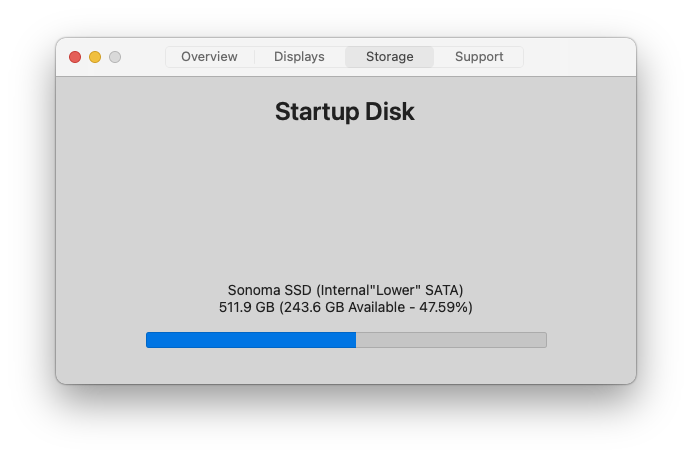This screenshot has height=458, width=692.
Task: Select the Internal "Lower" SATA text
Action: (390, 290)
